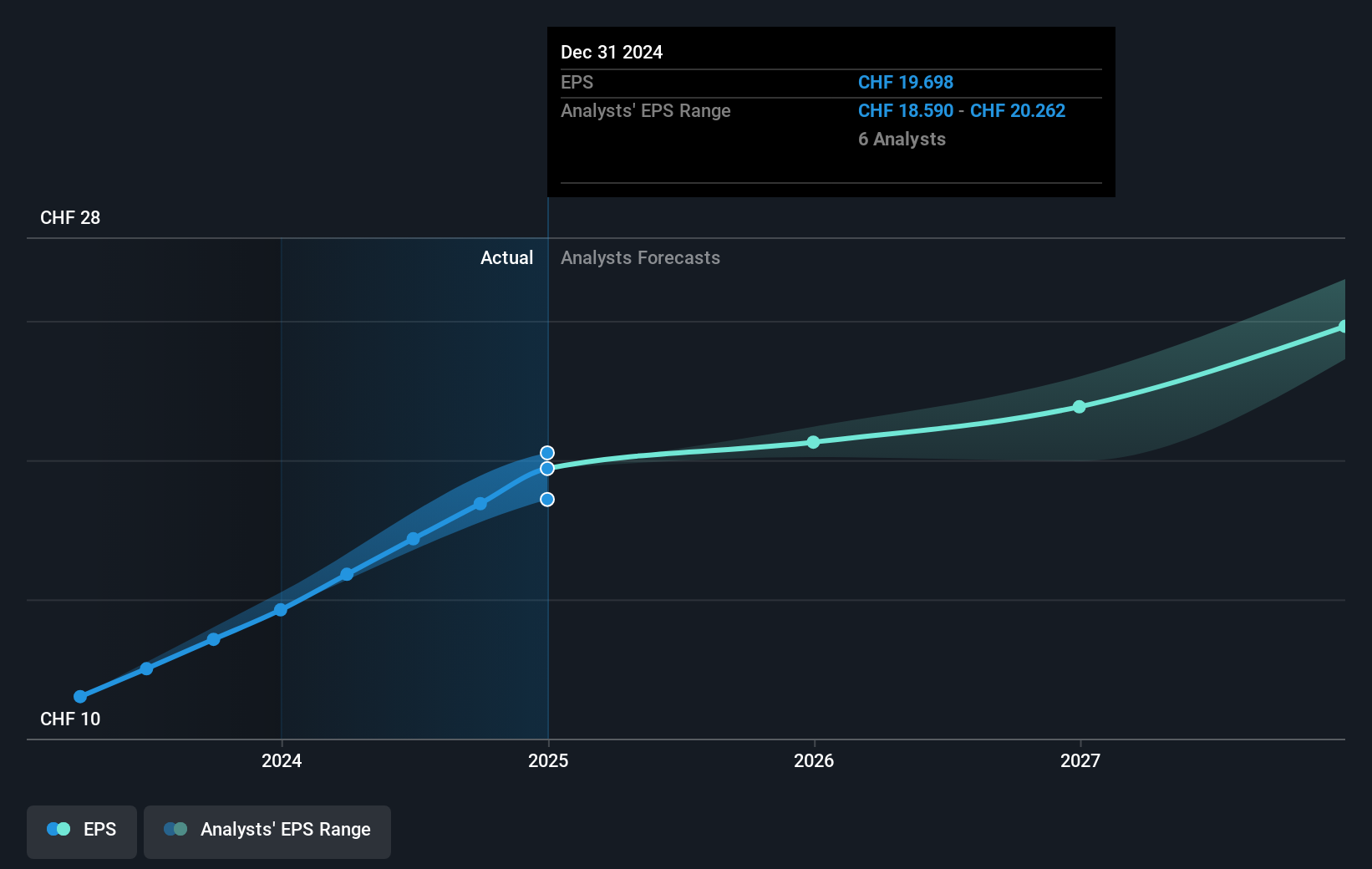Toggle the EPS legend series

click(x=82, y=831)
